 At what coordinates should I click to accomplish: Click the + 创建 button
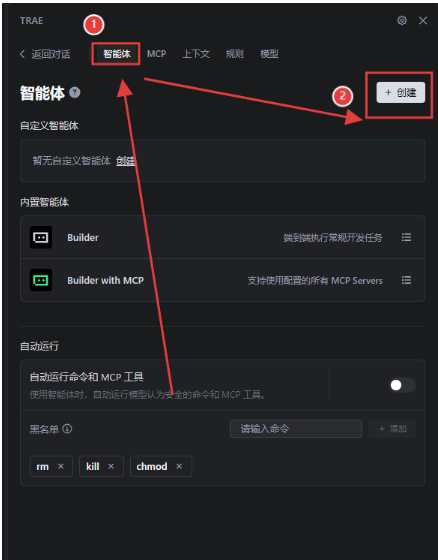point(401,92)
